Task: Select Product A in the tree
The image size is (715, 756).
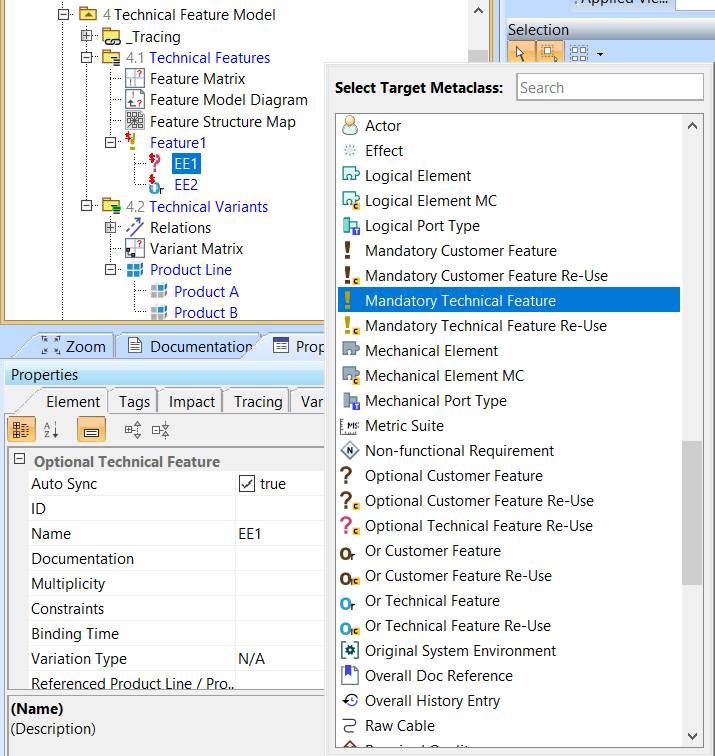Action: [x=206, y=292]
